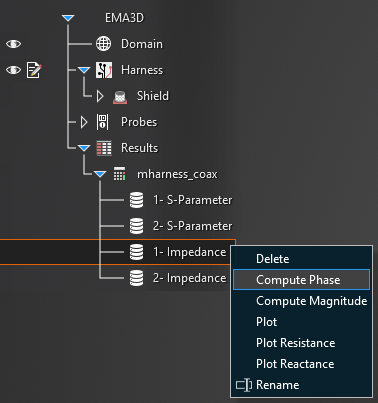
Task: Collapse the Results tree node
Action: coord(84,148)
